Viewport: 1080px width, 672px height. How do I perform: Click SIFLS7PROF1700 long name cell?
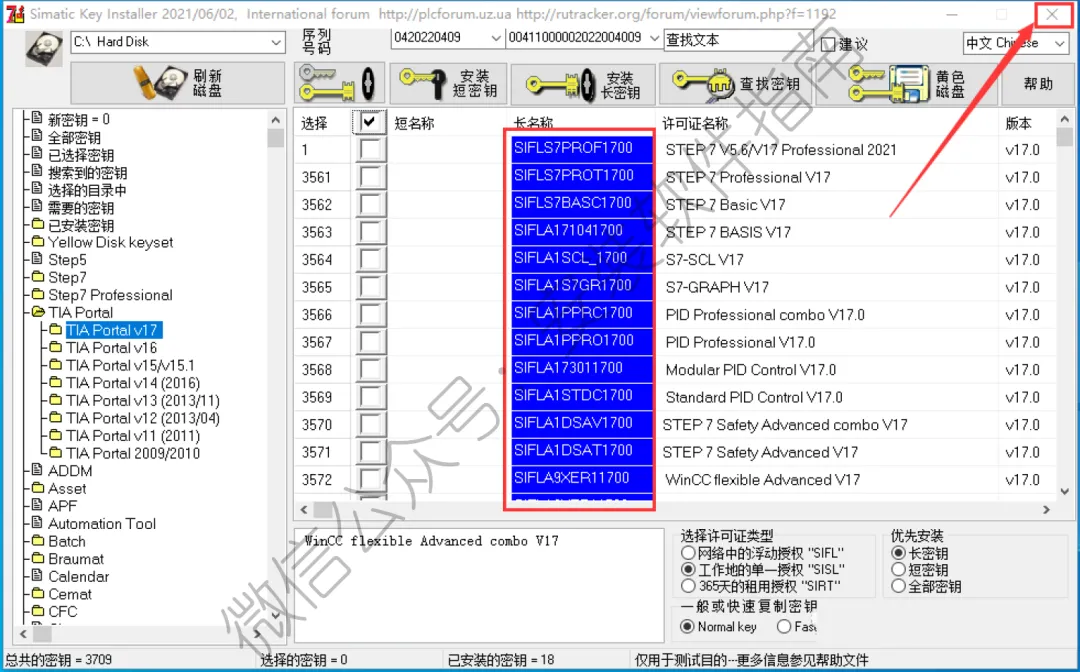(x=582, y=148)
